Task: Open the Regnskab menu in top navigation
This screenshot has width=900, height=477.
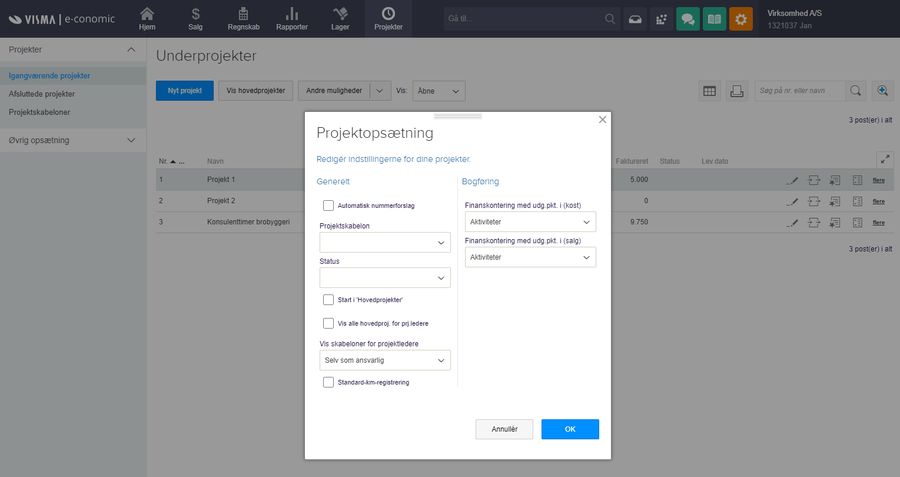Action: click(243, 19)
